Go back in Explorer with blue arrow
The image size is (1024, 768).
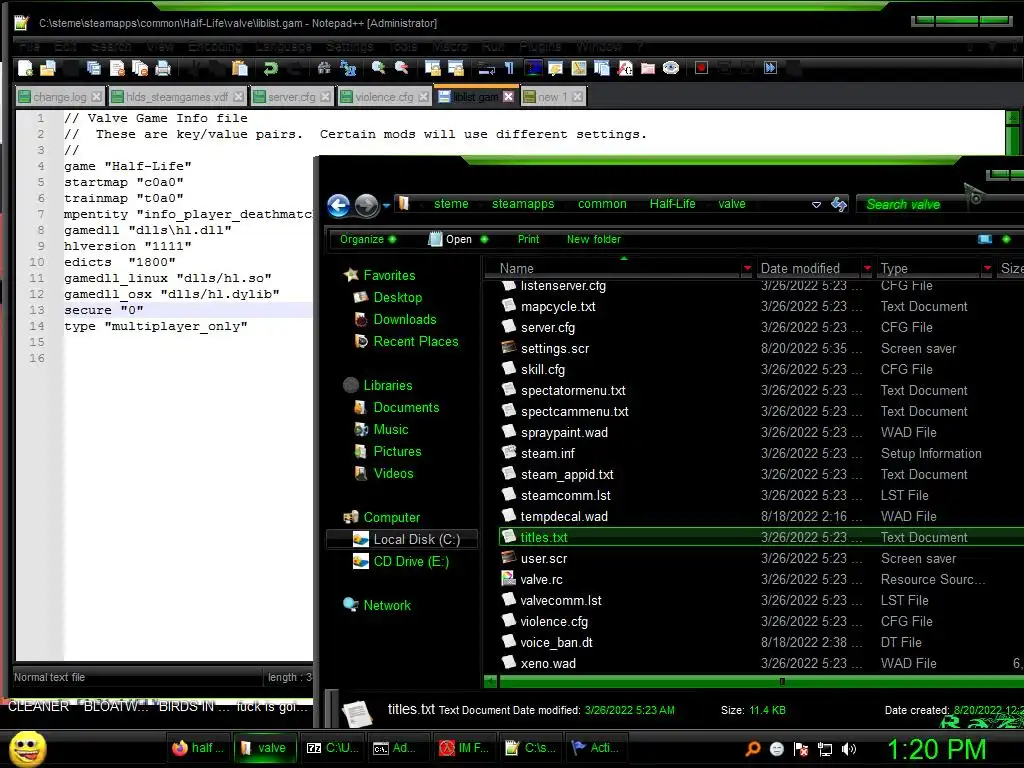click(338, 206)
